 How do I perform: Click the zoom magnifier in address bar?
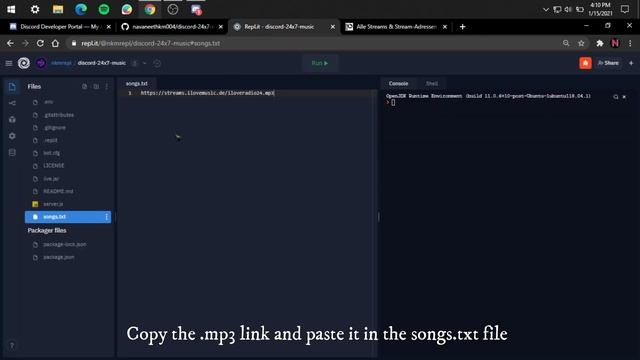(566, 43)
